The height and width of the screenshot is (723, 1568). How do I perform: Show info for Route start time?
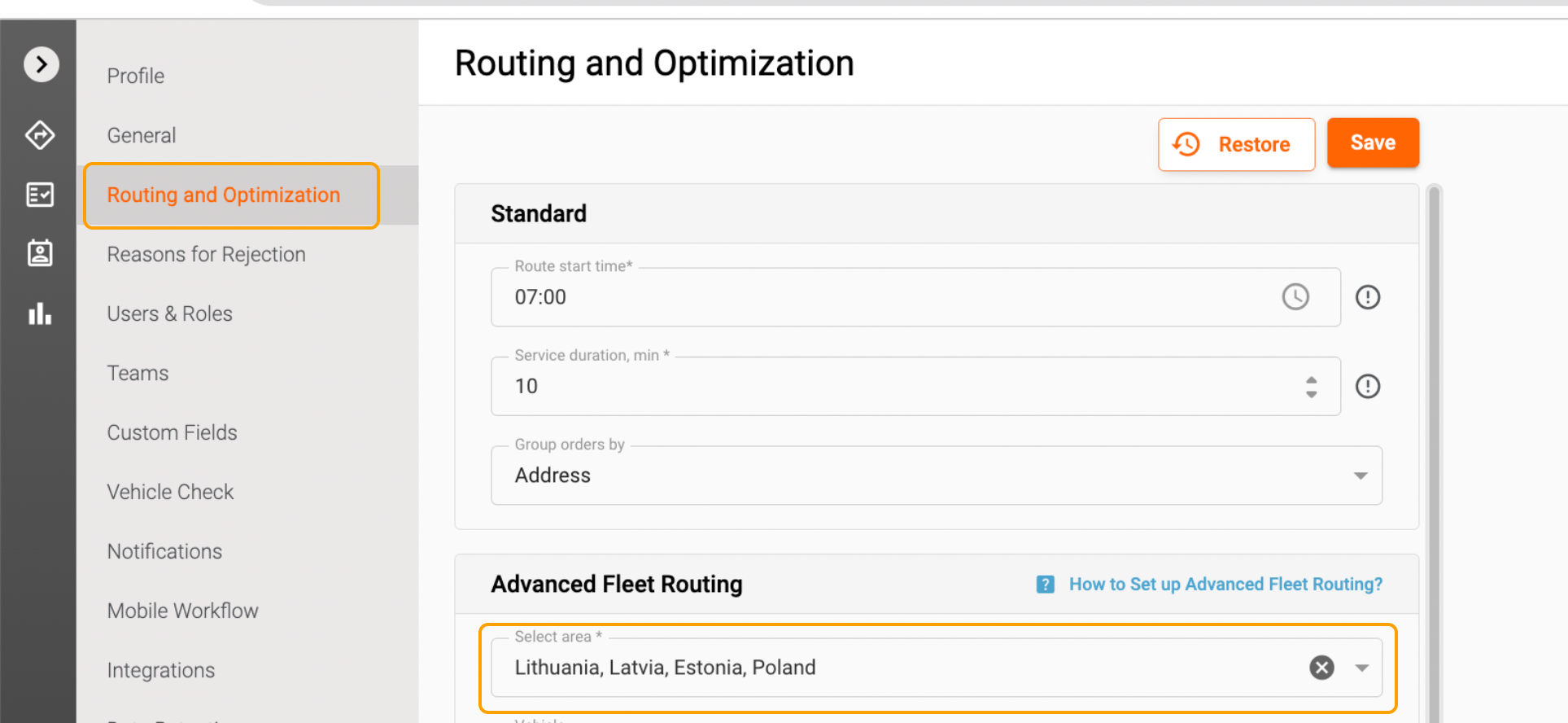click(1368, 297)
